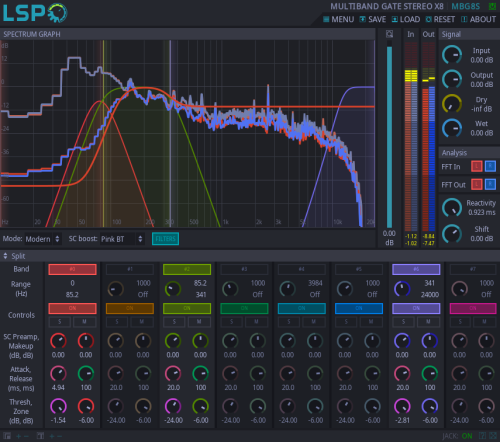Screen dimensions: 500x442
Task: Toggle FFT In right channel R button
Action: pos(490,166)
